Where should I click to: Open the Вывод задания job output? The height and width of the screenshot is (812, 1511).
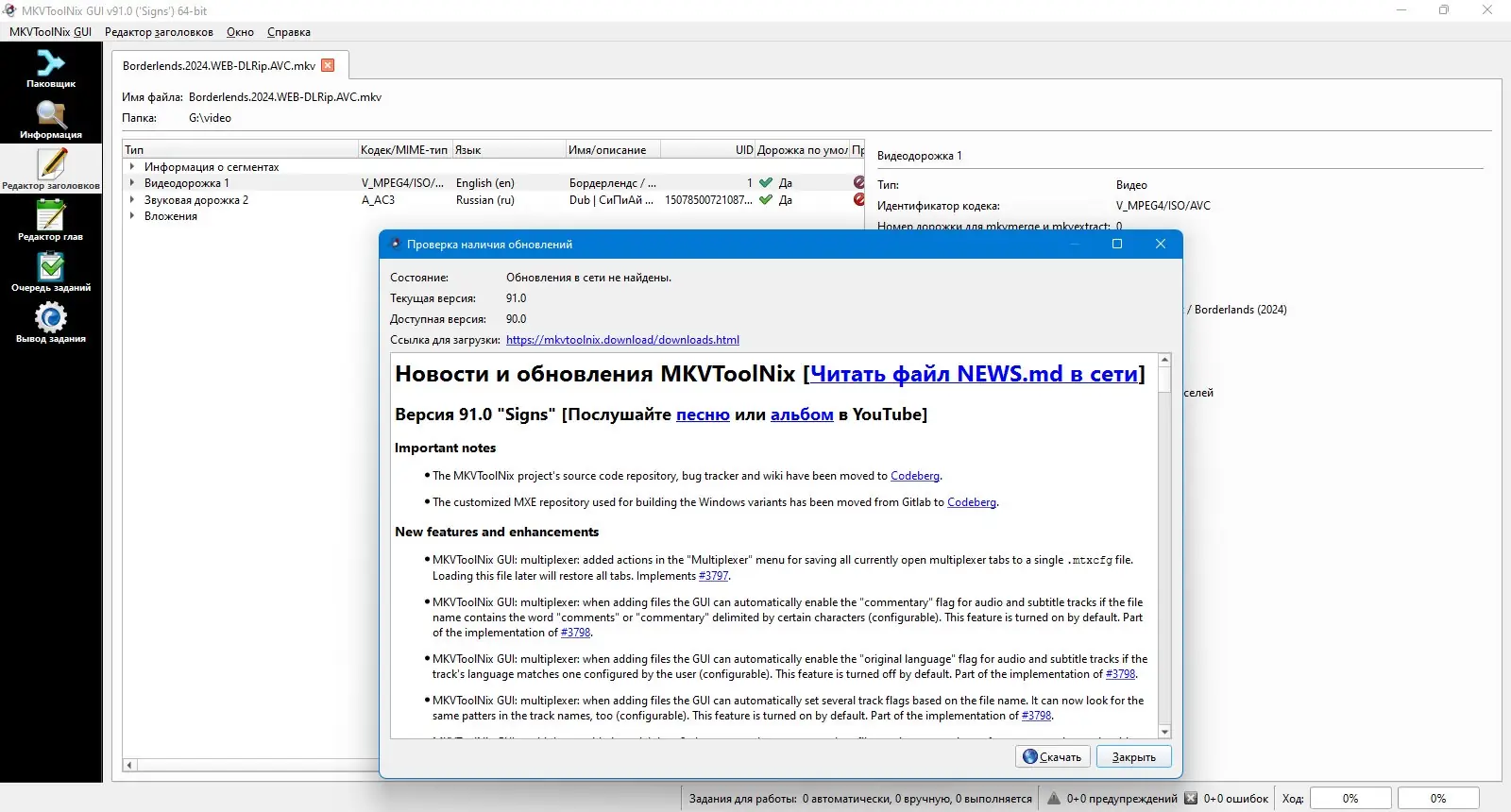51,324
